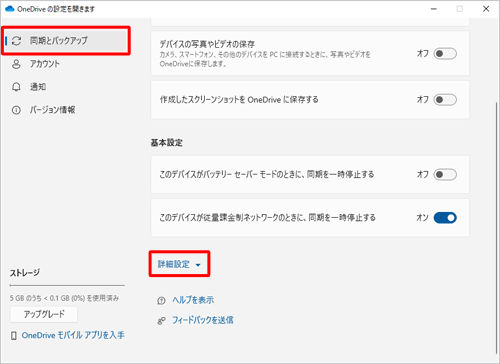
Task: Show the バージョン情報 section
Action: [x=53, y=110]
